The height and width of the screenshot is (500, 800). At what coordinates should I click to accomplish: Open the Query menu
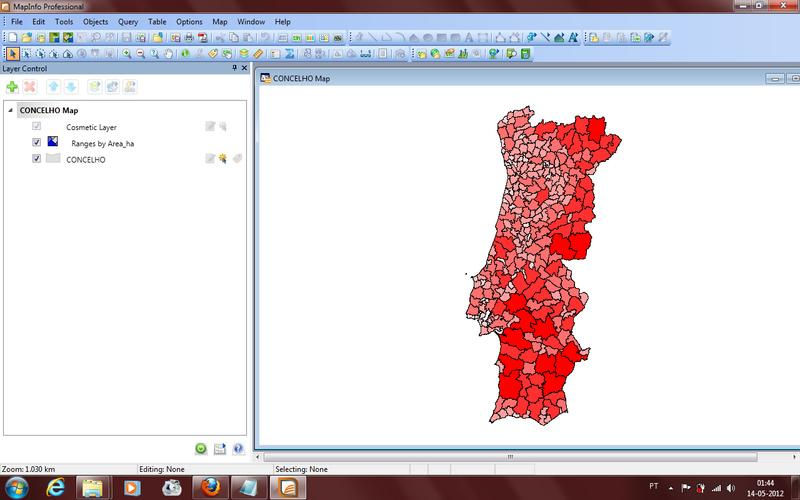point(128,21)
